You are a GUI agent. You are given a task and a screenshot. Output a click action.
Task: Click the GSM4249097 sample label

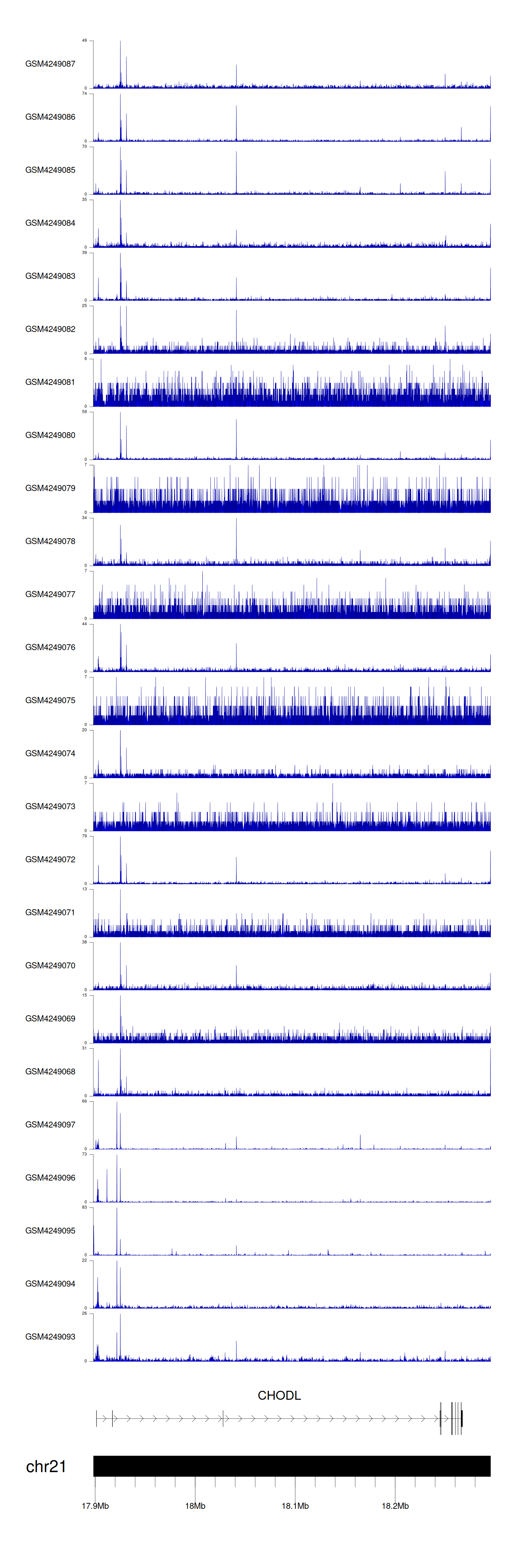[50, 1124]
